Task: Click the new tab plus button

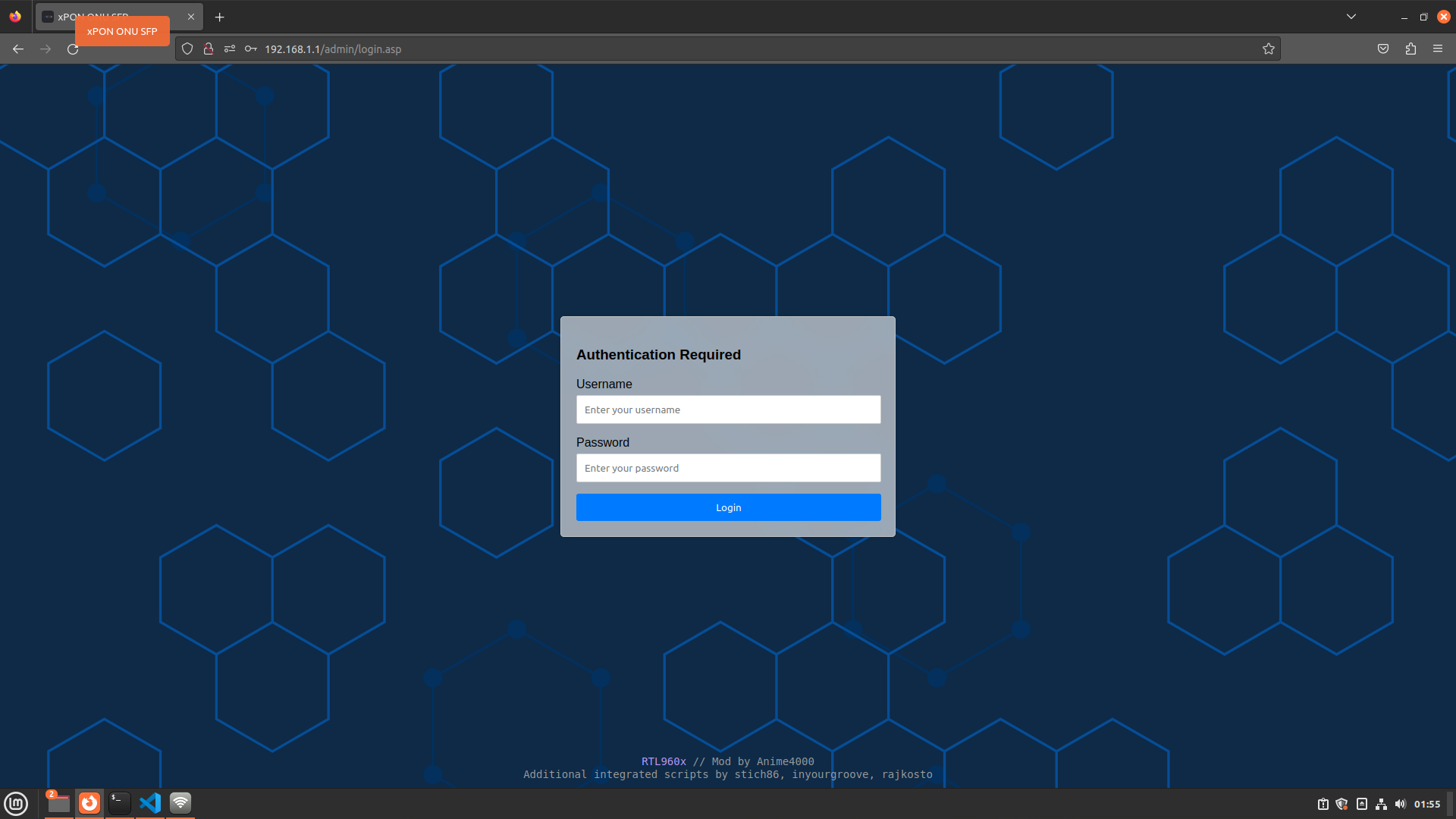Action: point(220,17)
